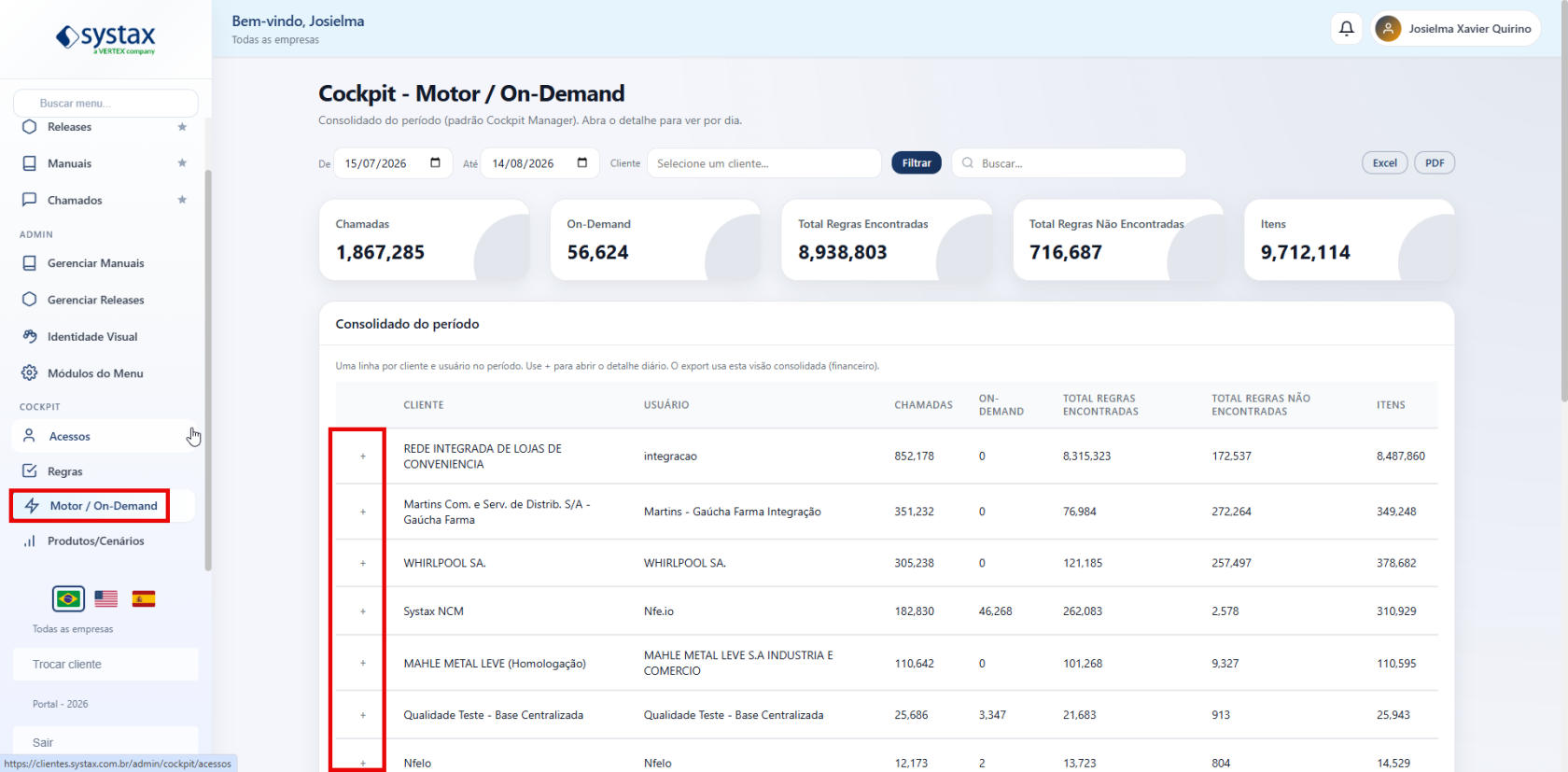
Task: Click the Total Regras Encontradas summary card
Action: pos(887,240)
